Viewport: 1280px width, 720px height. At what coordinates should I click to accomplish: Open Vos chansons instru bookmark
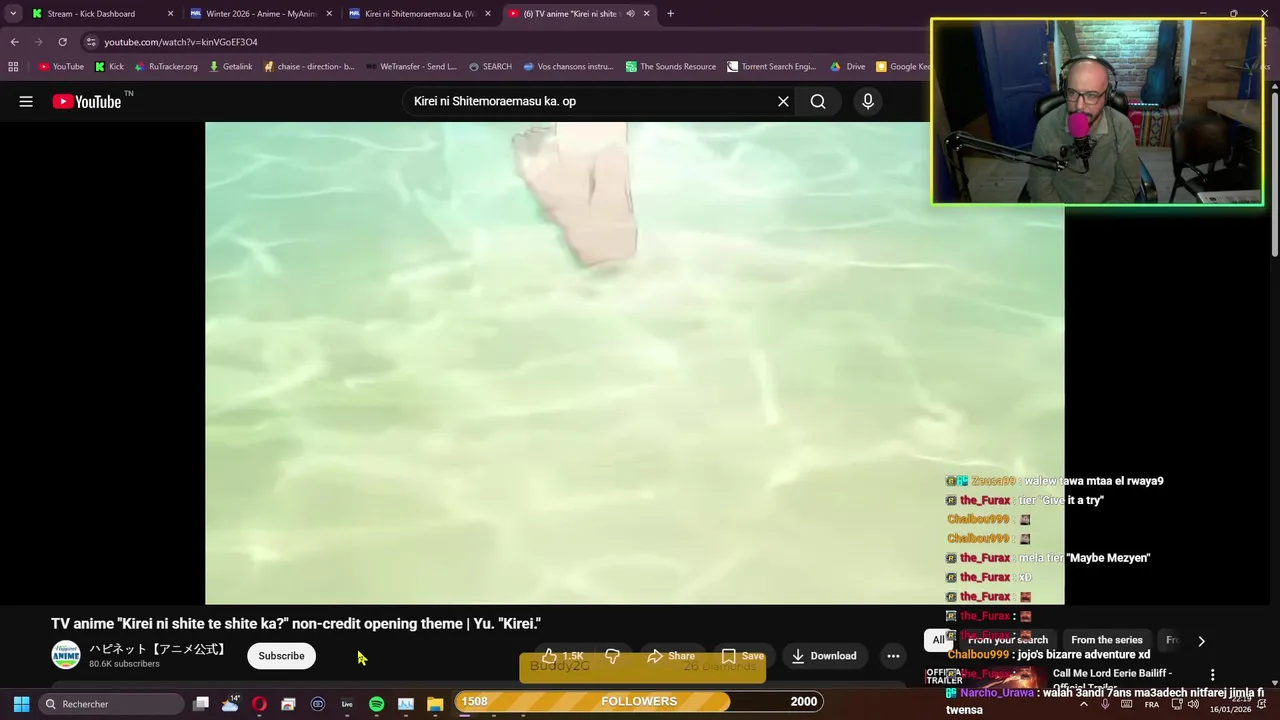tap(568, 67)
